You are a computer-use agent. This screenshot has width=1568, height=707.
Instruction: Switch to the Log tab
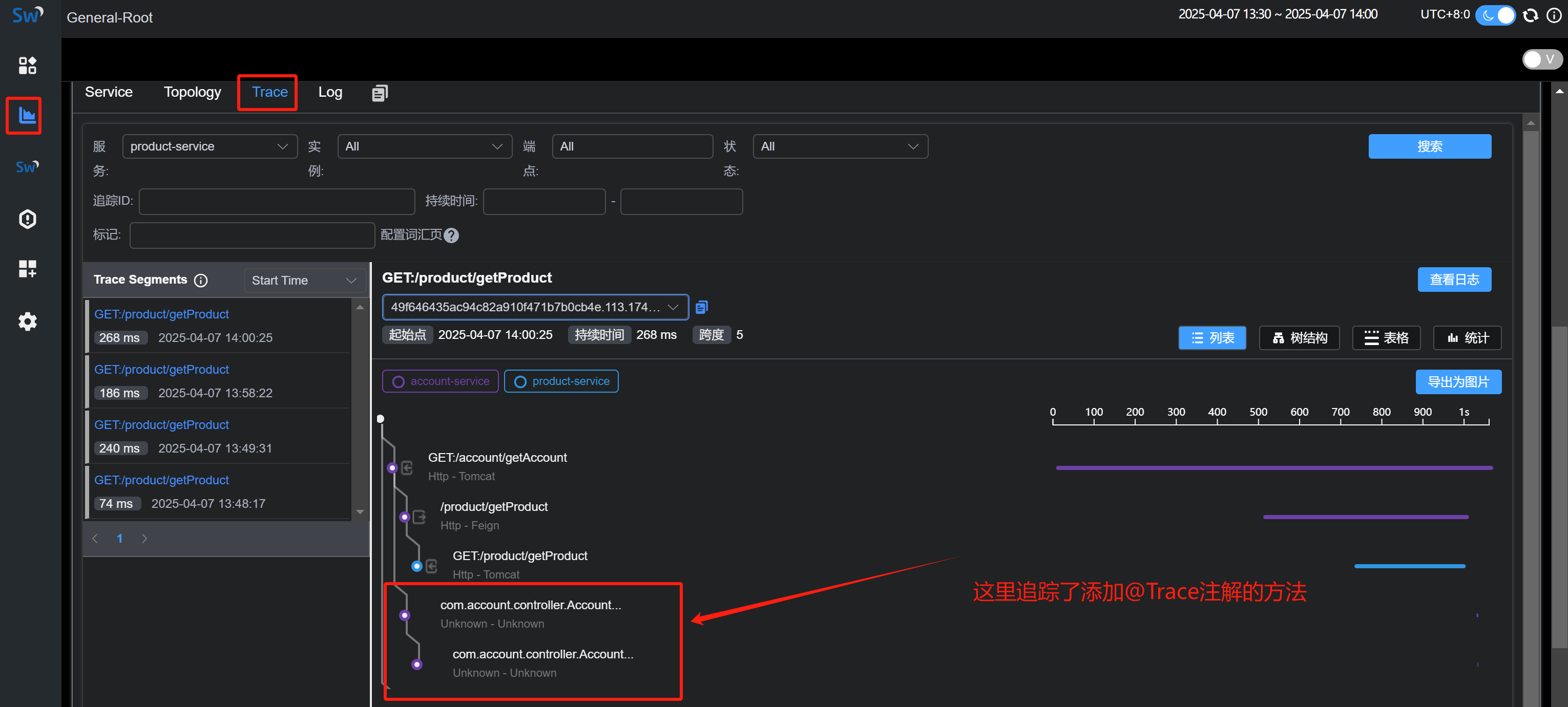coord(330,92)
